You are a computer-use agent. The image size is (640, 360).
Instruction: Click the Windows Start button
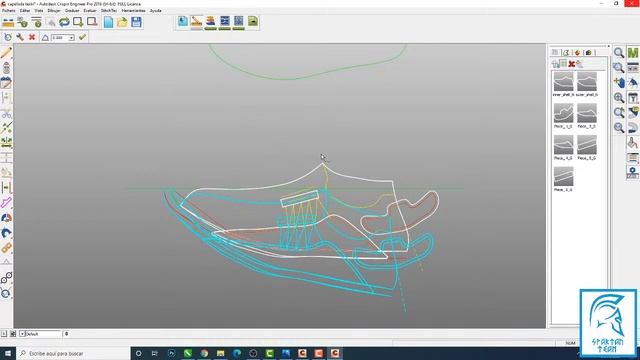click(8, 353)
